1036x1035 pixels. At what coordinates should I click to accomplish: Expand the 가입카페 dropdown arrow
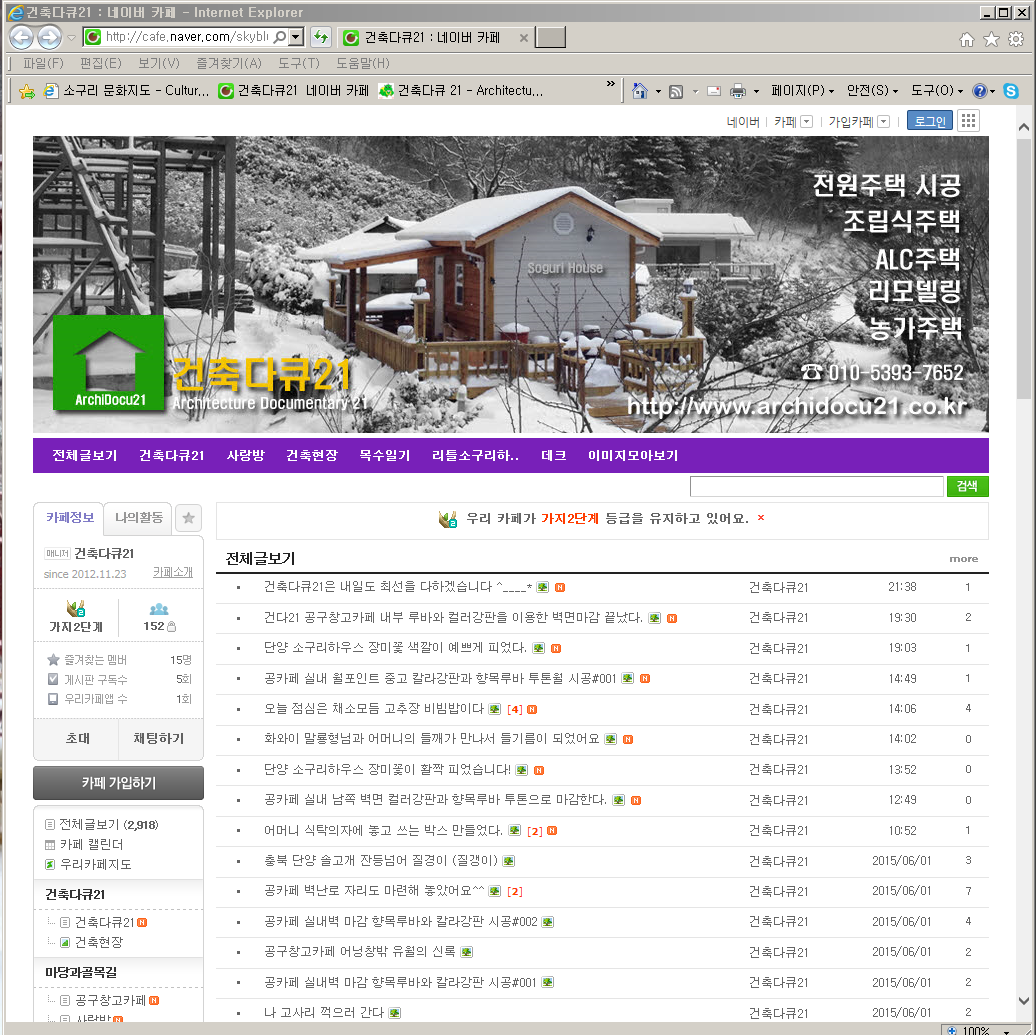click(883, 122)
